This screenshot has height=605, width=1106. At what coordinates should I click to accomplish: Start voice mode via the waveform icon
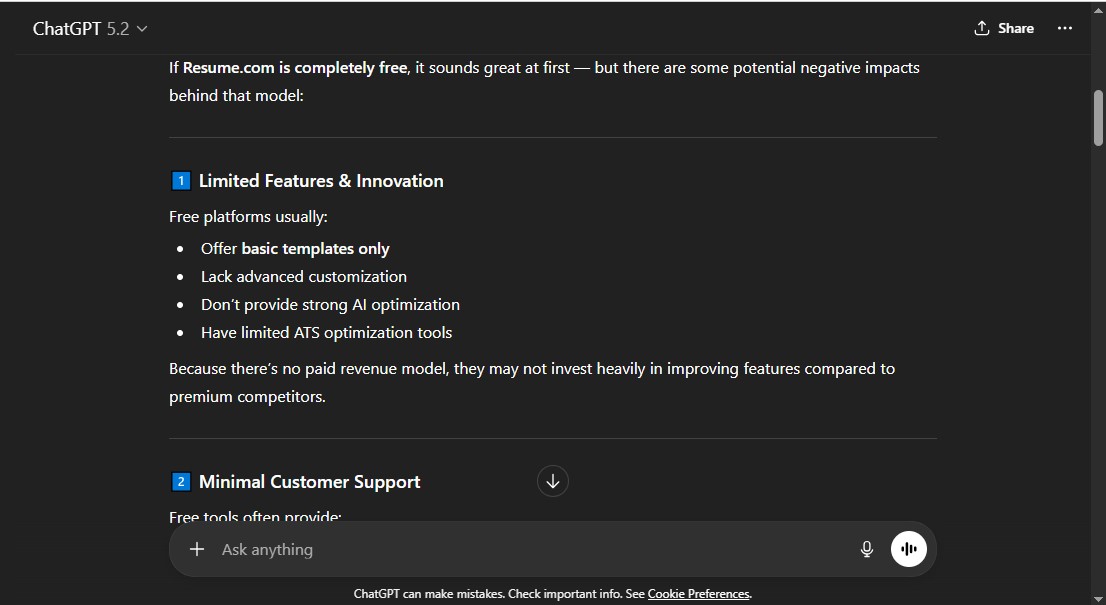(x=908, y=548)
